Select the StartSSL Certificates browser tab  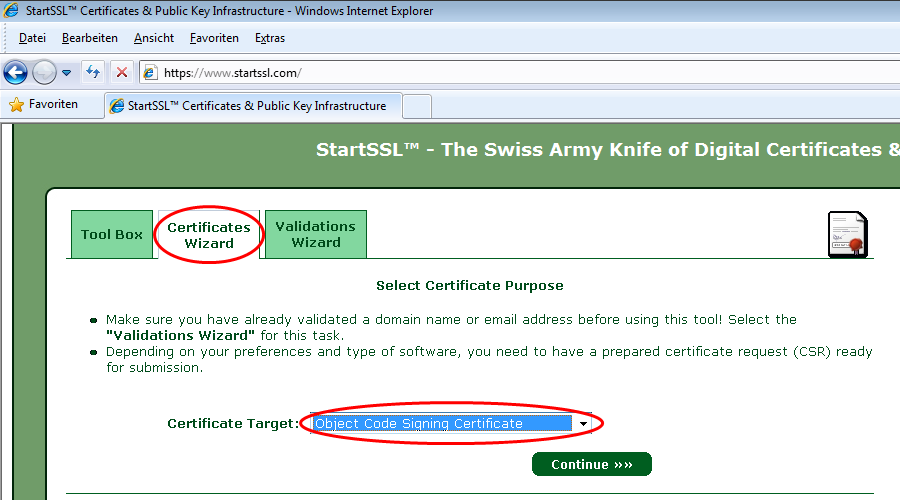coord(253,106)
